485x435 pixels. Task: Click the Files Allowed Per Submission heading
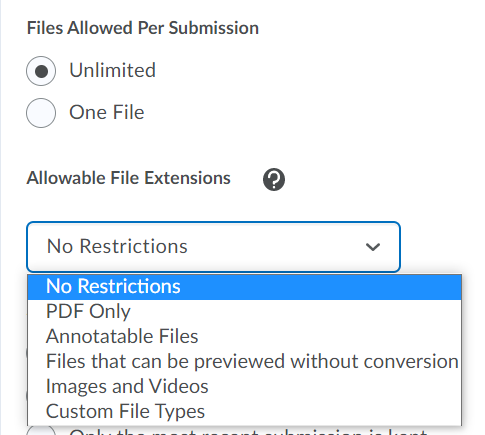[x=143, y=28]
